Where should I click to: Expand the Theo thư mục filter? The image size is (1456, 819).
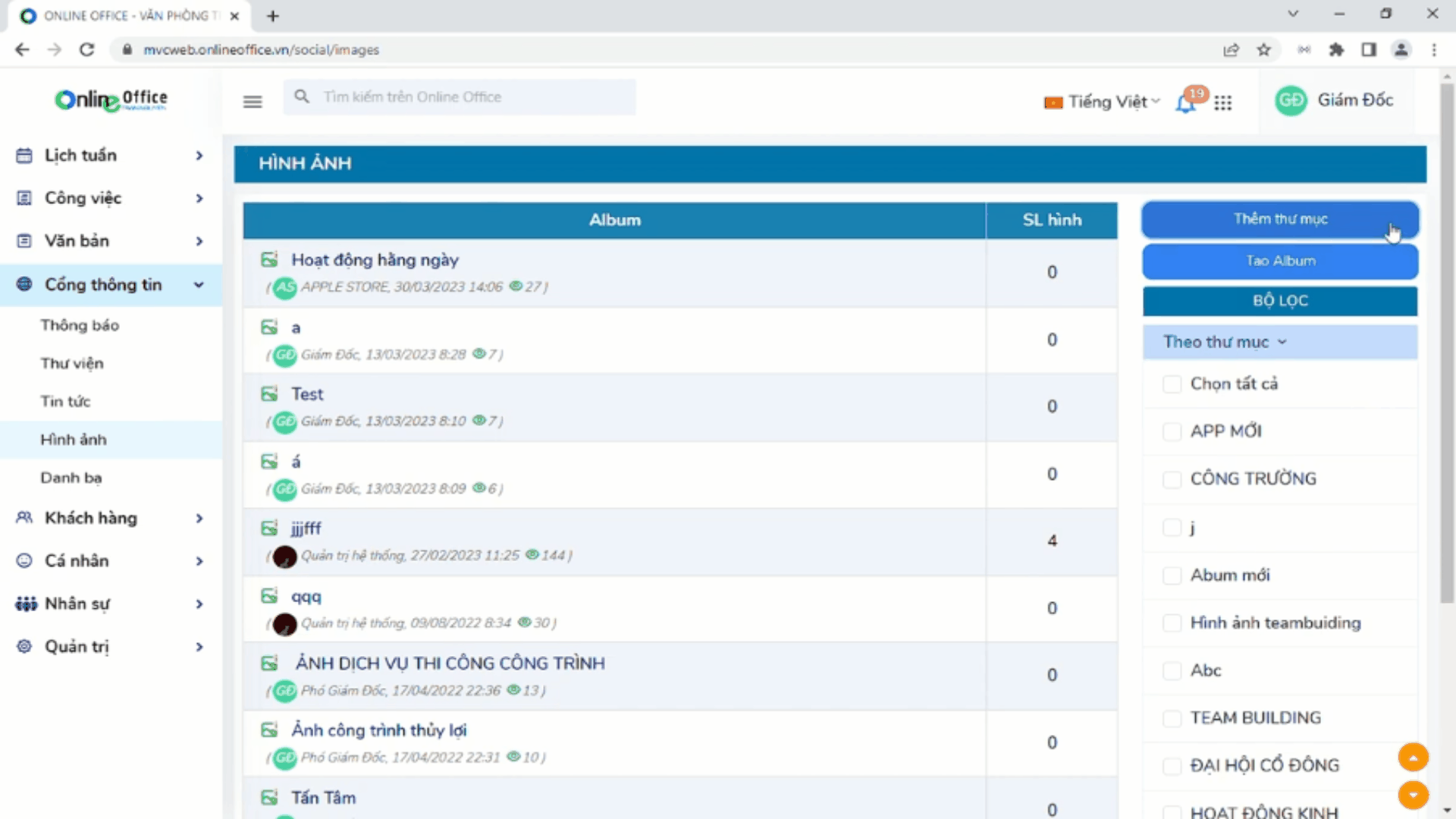1225,342
